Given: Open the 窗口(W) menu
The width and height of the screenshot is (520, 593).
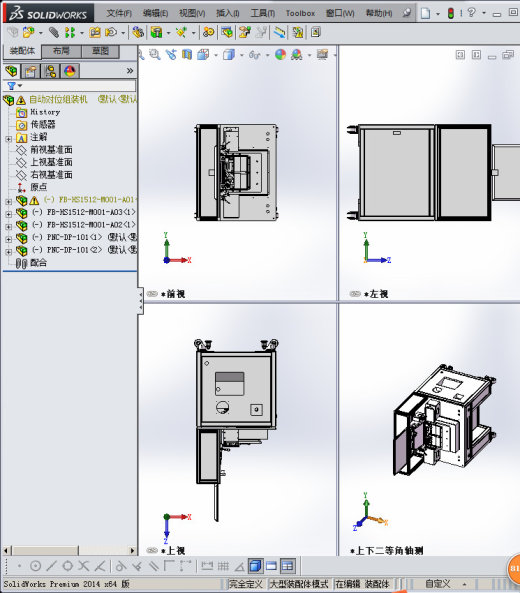Looking at the screenshot, I should tap(340, 13).
